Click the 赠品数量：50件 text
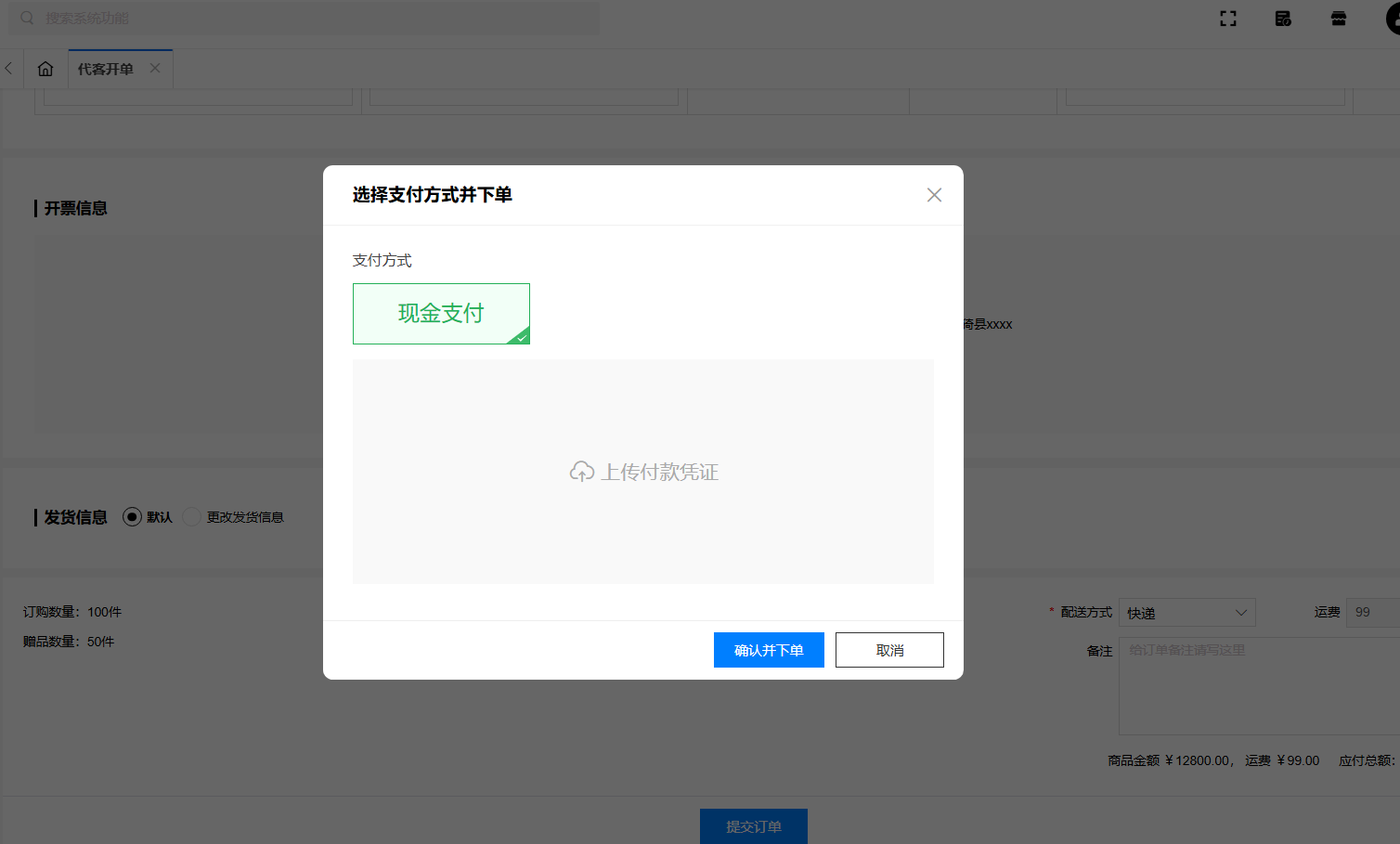 [69, 642]
